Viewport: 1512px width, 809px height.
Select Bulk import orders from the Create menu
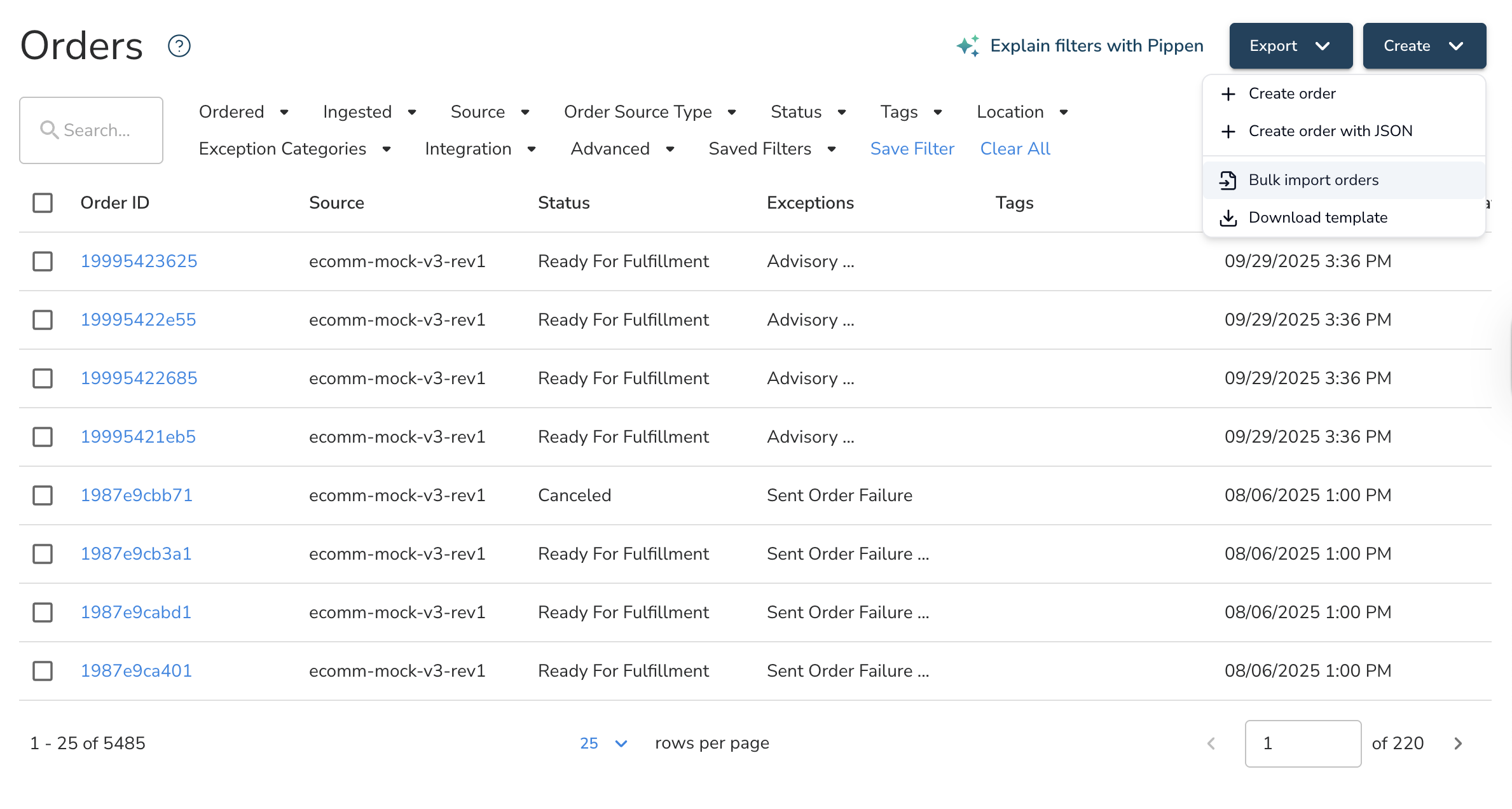point(1314,180)
